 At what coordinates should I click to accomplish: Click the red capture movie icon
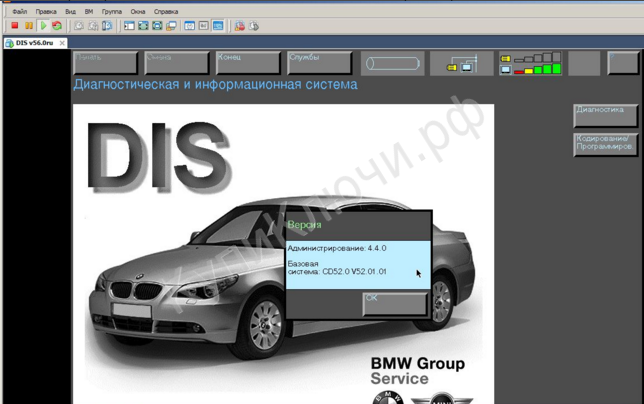[239, 26]
